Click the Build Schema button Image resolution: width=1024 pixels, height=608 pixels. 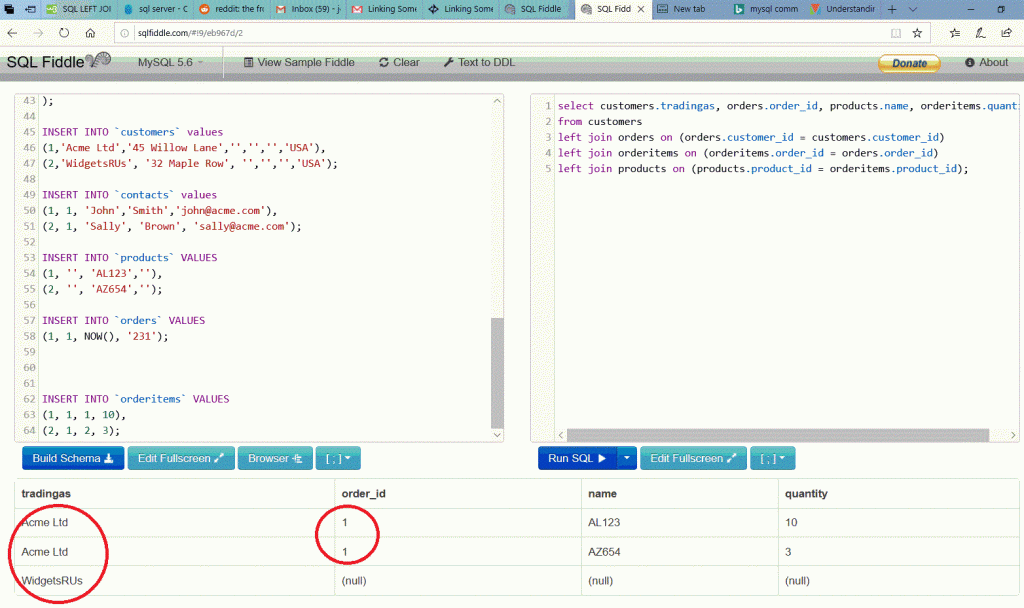(72, 458)
